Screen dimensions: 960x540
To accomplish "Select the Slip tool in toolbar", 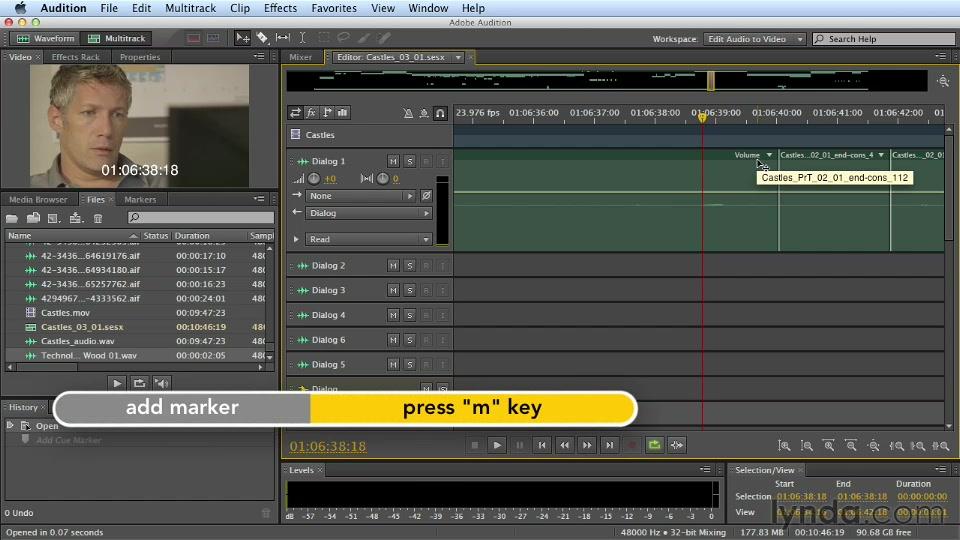I will point(282,38).
